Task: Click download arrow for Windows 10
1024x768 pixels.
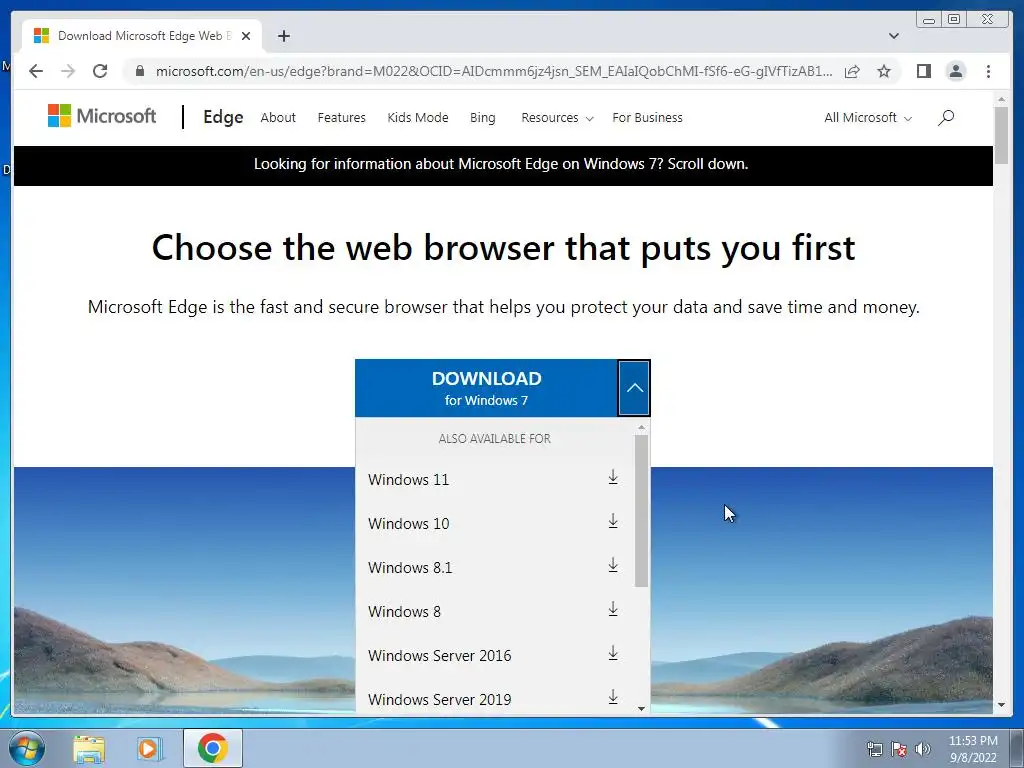Action: [x=613, y=521]
